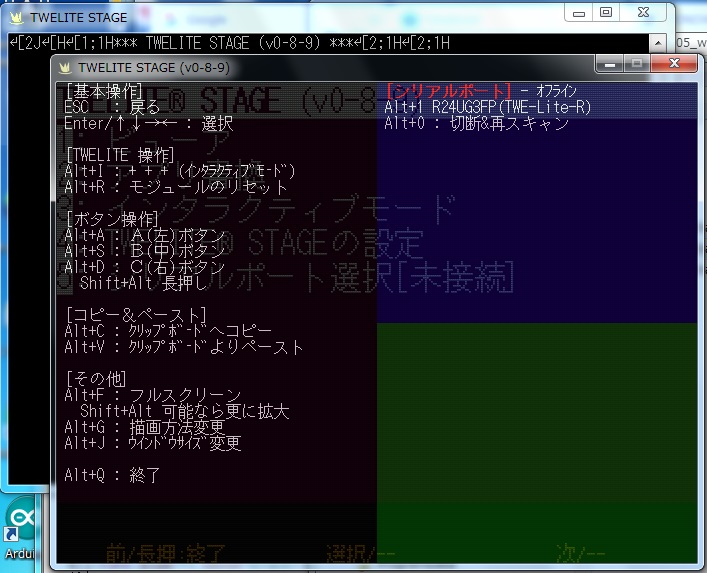Screen dimensions: 707x573
Task: Select the Alt+1 R24UG3FP(TWE-Lite-R) serial port line
Action: click(487, 107)
